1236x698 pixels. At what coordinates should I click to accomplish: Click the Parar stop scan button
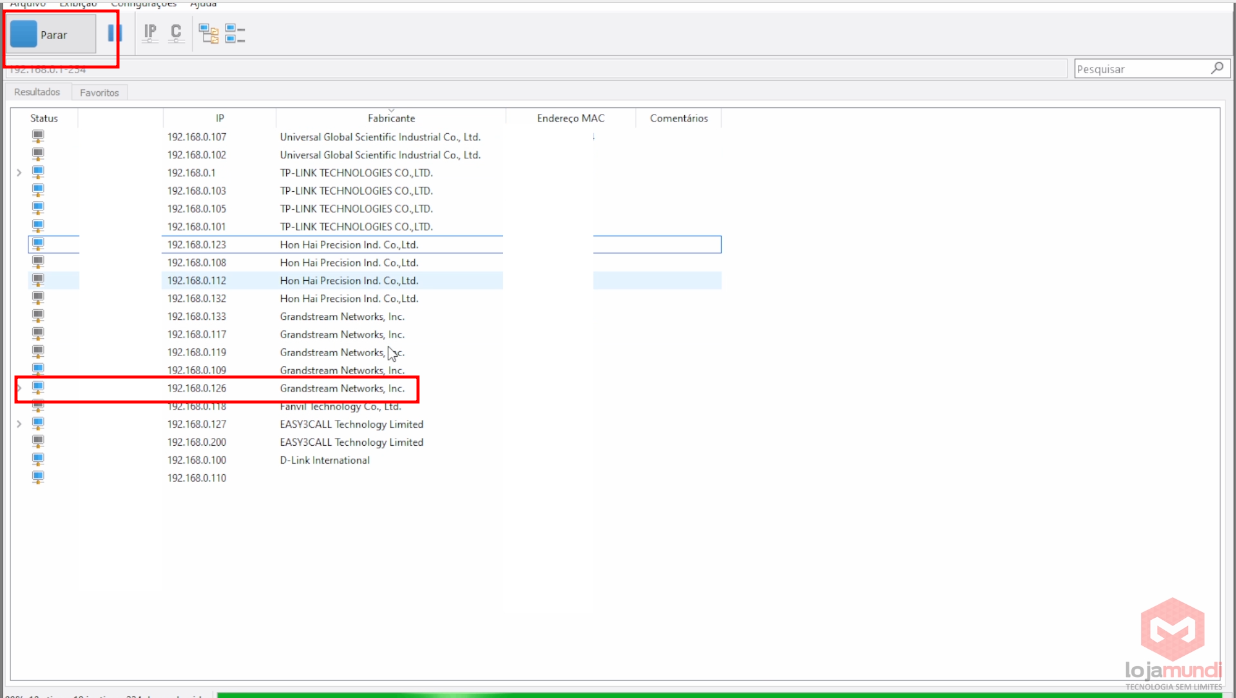click(53, 34)
